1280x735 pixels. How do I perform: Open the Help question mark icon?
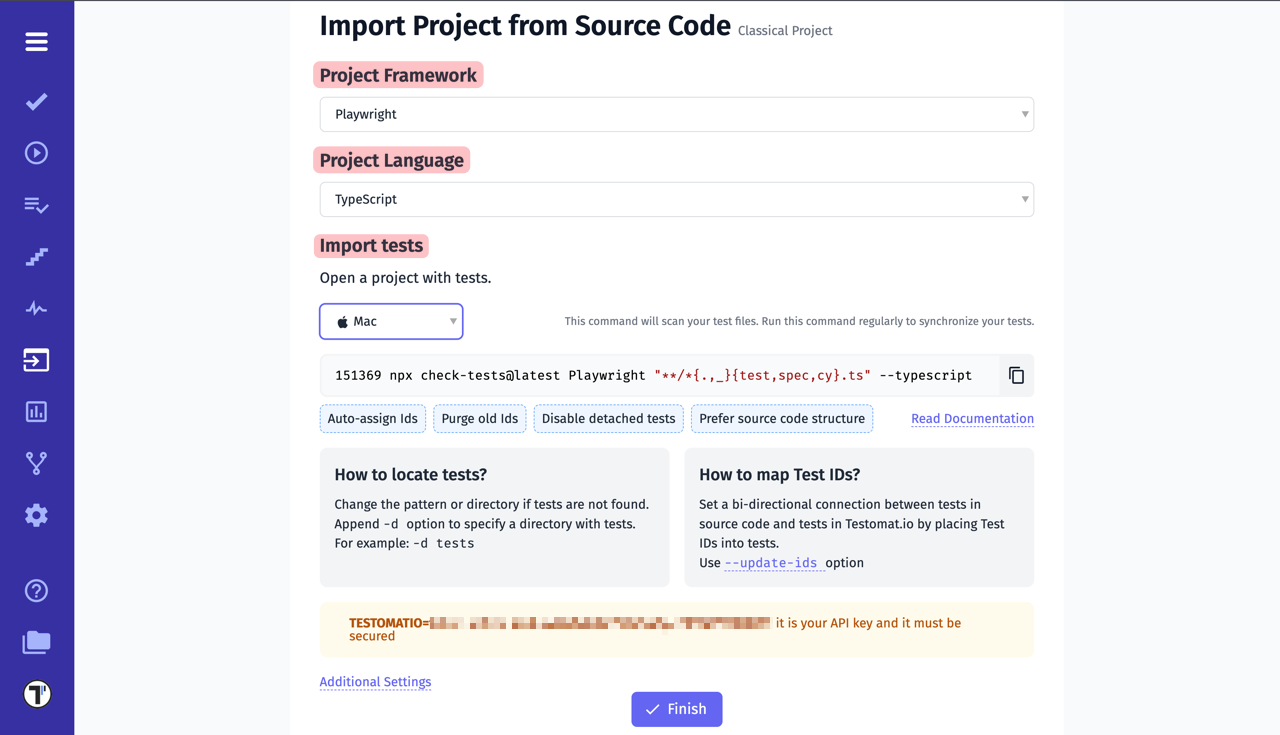coord(36,590)
